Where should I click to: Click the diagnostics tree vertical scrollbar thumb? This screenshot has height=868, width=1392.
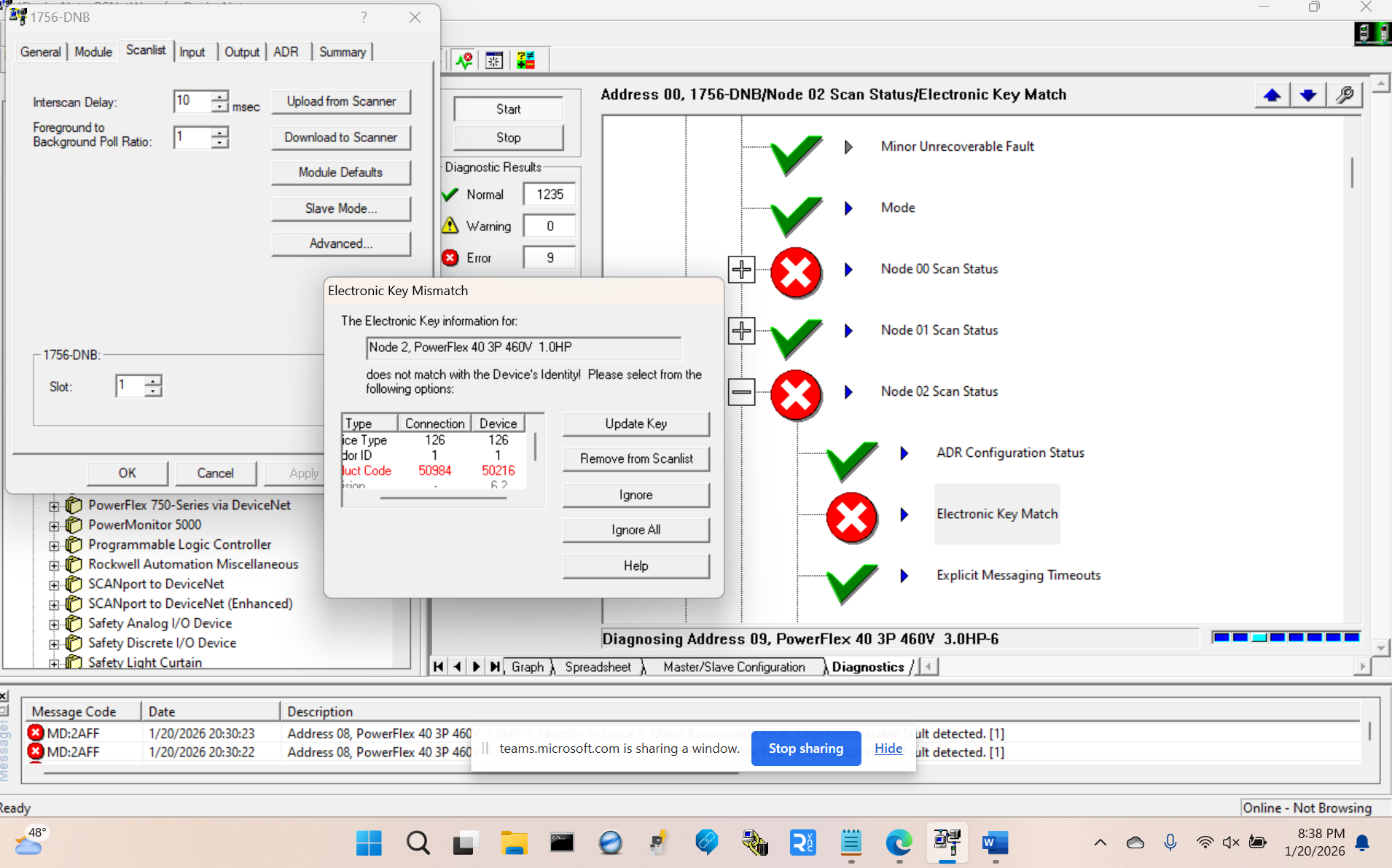point(1353,173)
